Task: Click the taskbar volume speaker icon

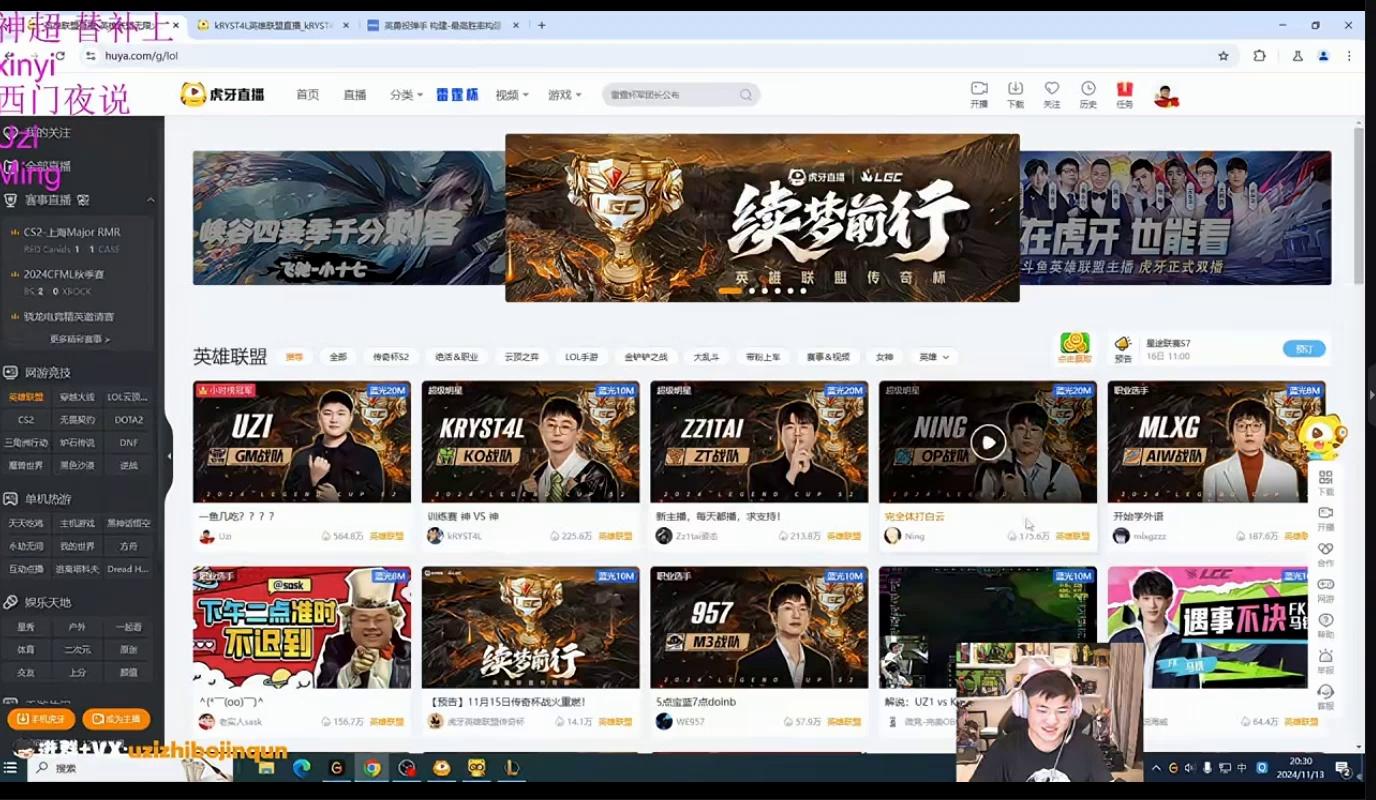Action: 1191,768
